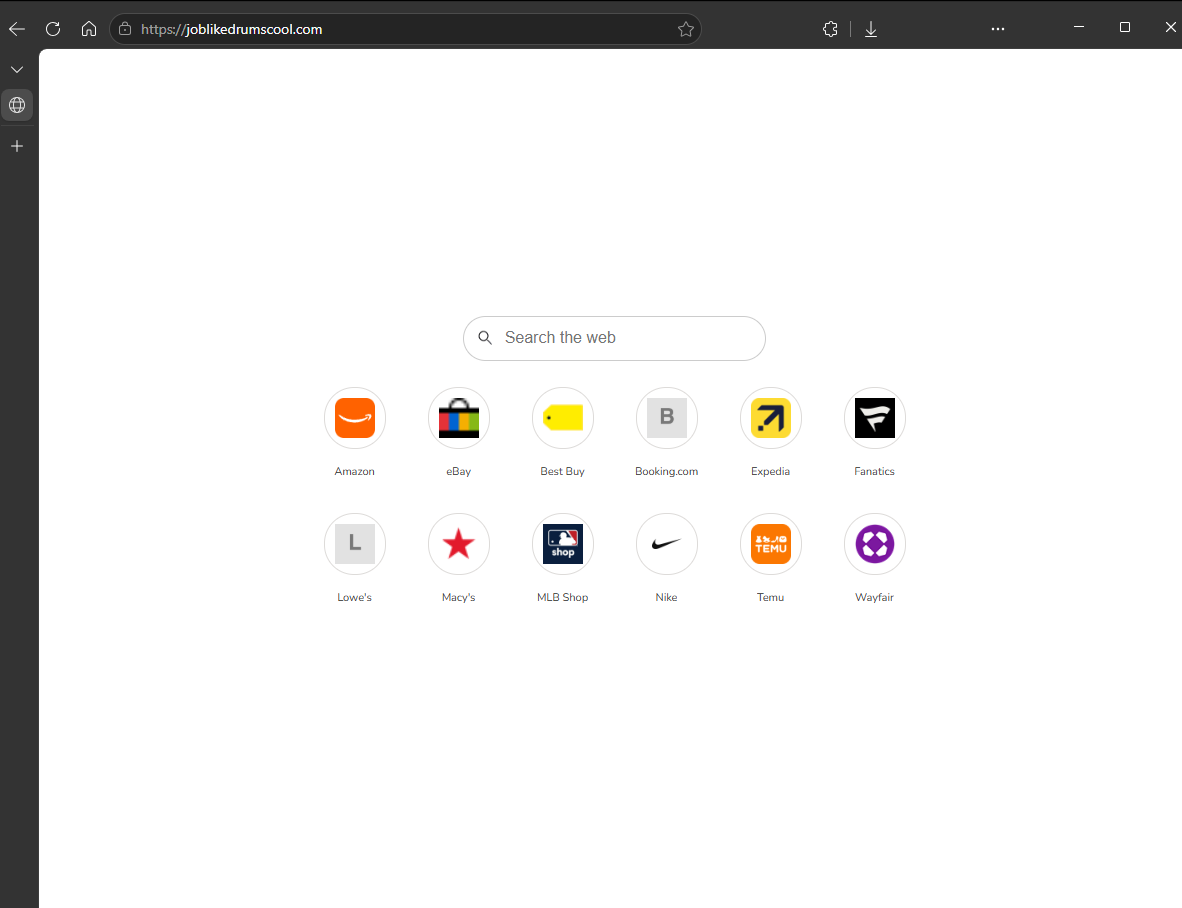Open the Nike swoosh shortcut icon

[667, 544]
